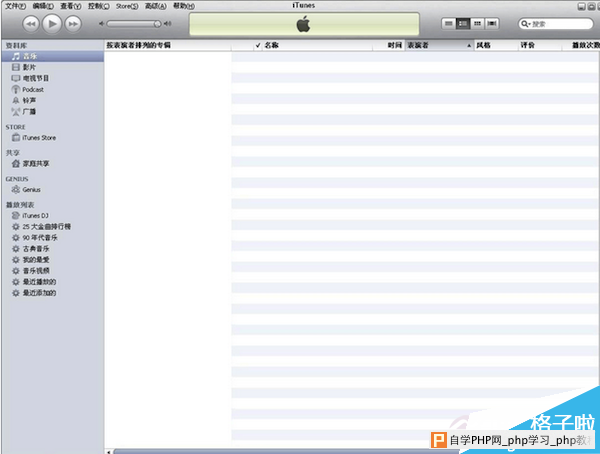Image resolution: width=600 pixels, height=454 pixels.
Task: Sort by 评价 column header
Action: 540,45
